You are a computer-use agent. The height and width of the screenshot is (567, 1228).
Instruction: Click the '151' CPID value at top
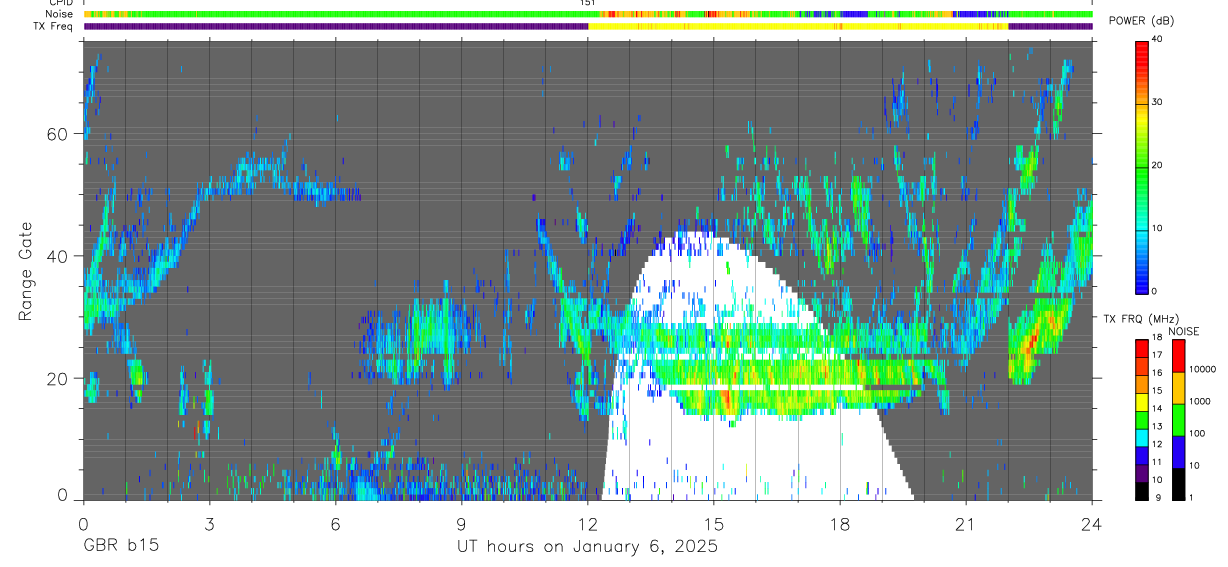(x=588, y=3)
